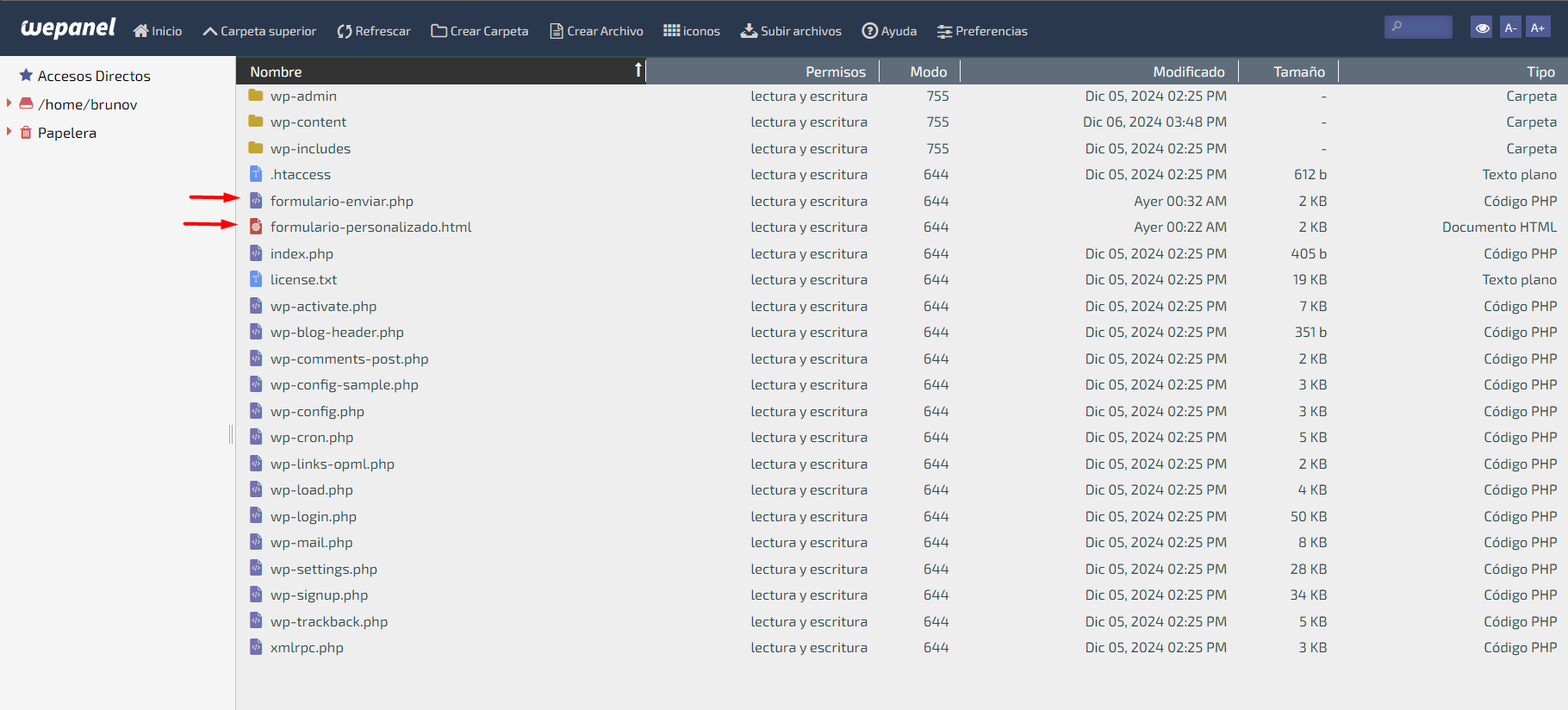Select file name wp-login.php
Screen dimensions: 1568x710
coord(314,517)
